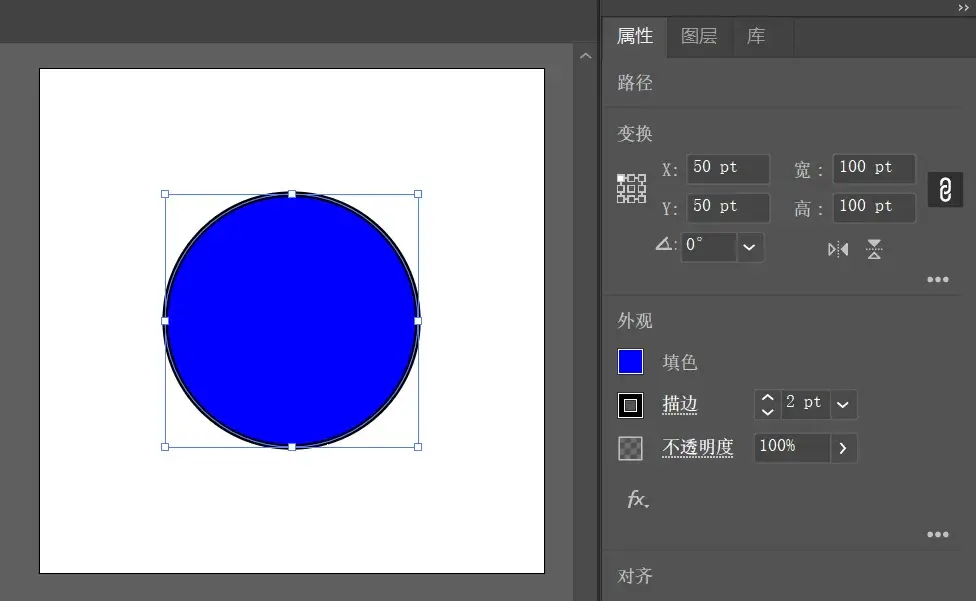Click the reference point grid icon

coord(631,188)
